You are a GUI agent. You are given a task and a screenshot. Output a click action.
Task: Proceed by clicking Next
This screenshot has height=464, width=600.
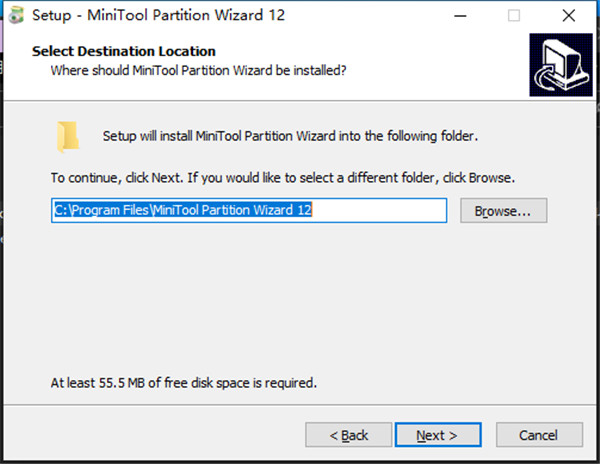[437, 435]
